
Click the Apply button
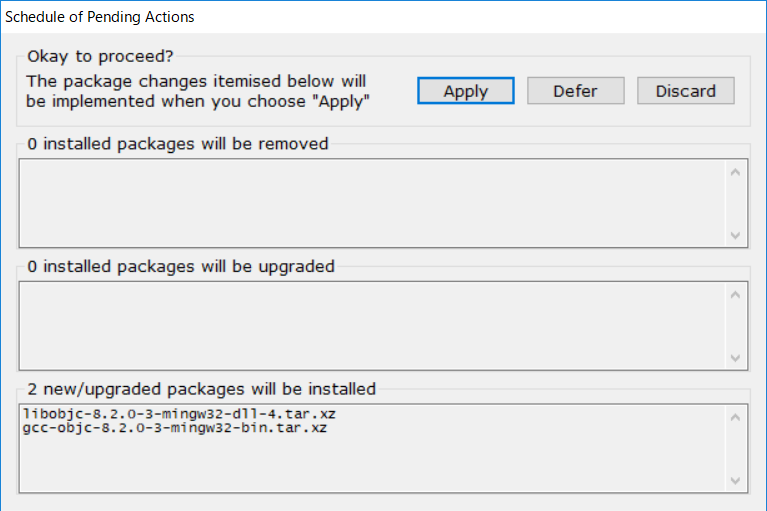[x=465, y=91]
